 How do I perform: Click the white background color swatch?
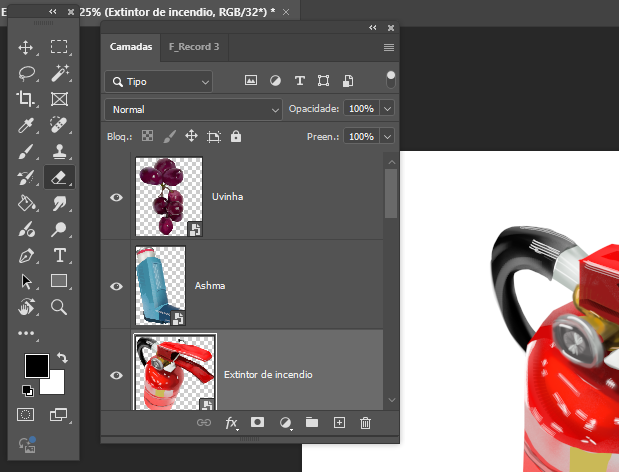(x=57, y=386)
